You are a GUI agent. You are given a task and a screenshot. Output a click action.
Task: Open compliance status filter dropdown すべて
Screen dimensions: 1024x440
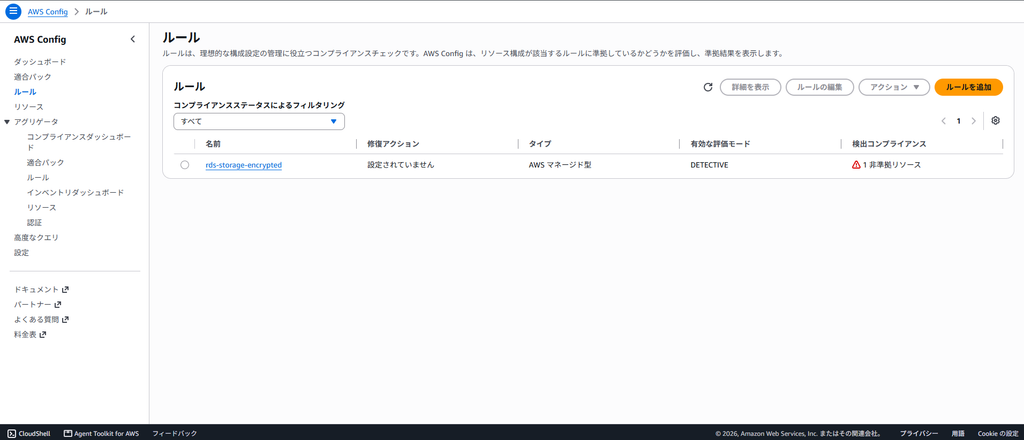coord(259,121)
